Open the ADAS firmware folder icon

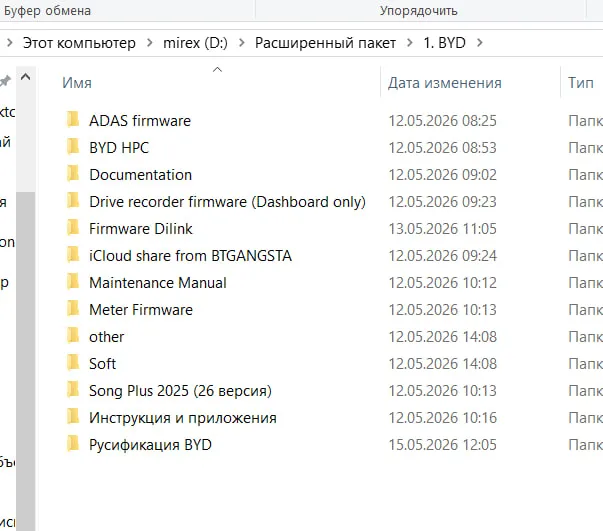tap(73, 120)
